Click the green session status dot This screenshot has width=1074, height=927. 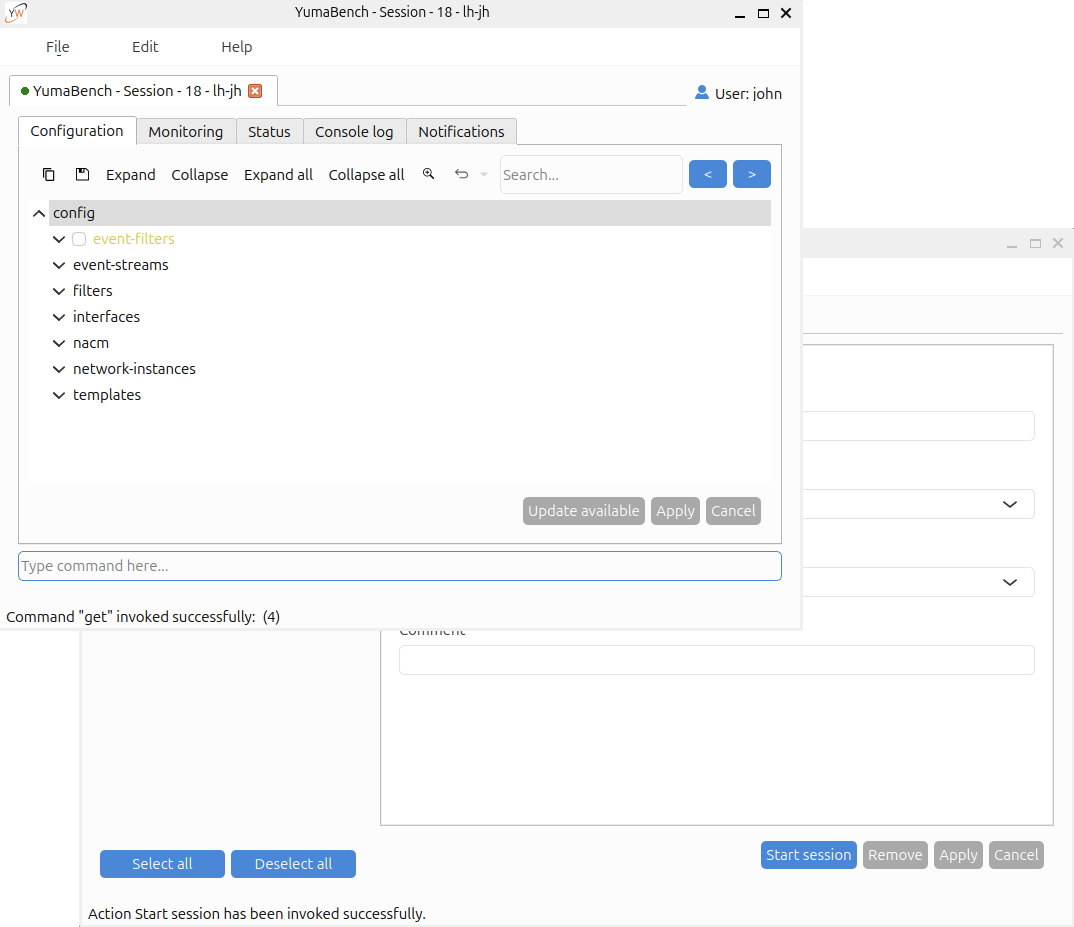click(25, 91)
